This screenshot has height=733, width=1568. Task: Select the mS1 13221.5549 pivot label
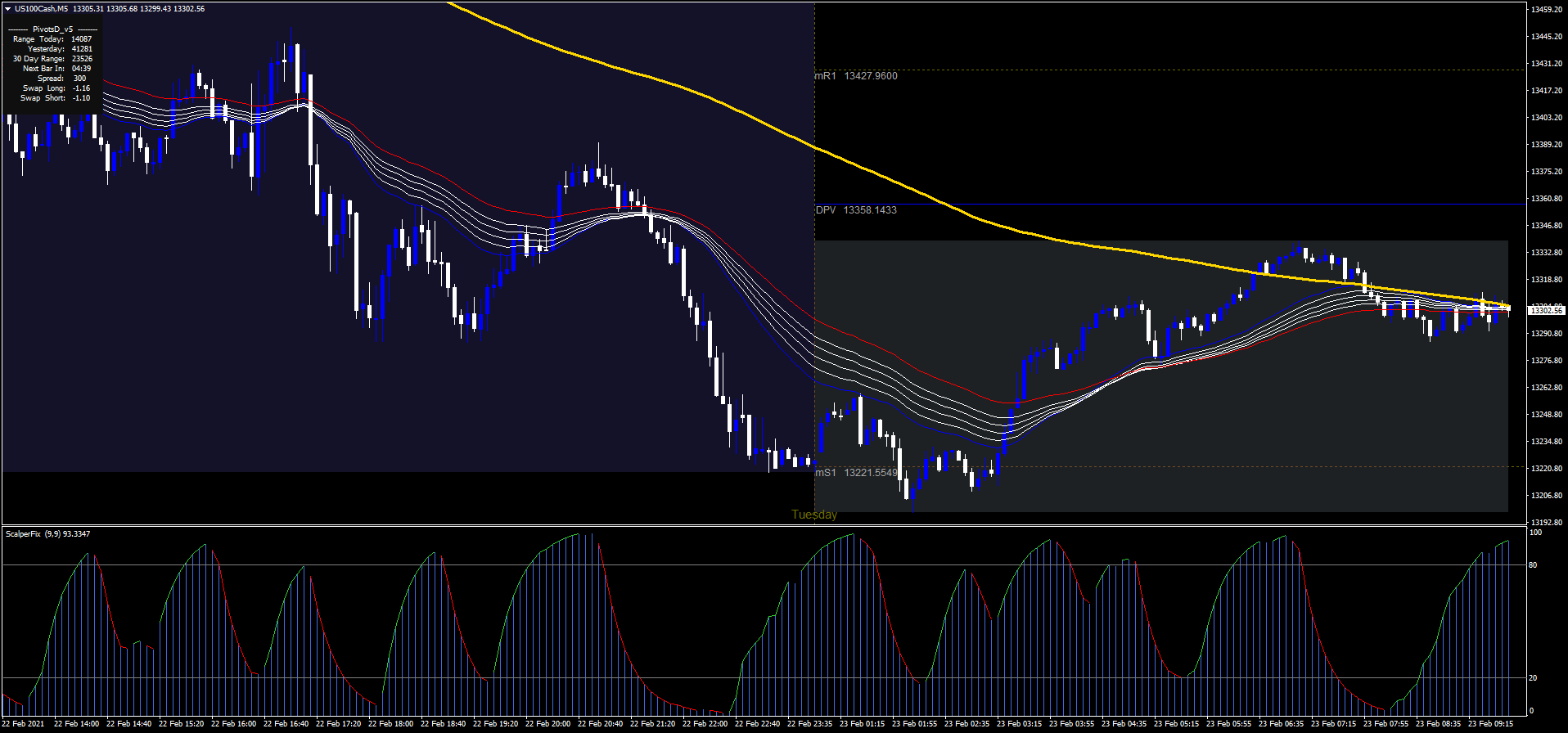coord(856,473)
